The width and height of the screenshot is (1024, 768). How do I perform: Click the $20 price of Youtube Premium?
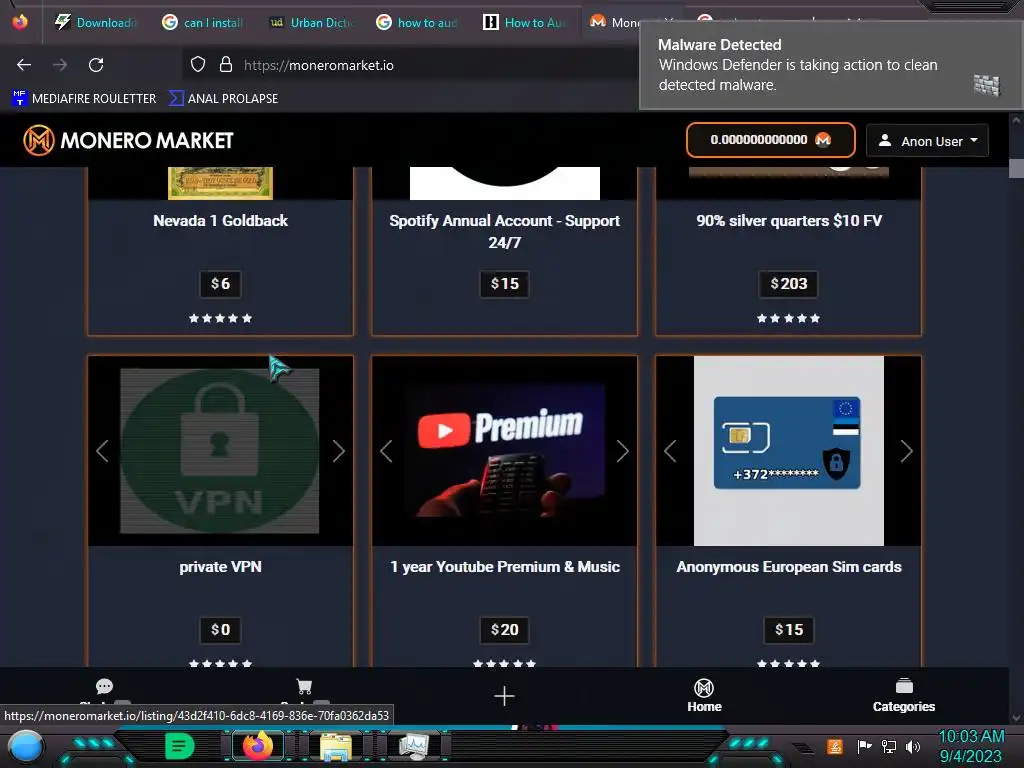pyautogui.click(x=504, y=630)
